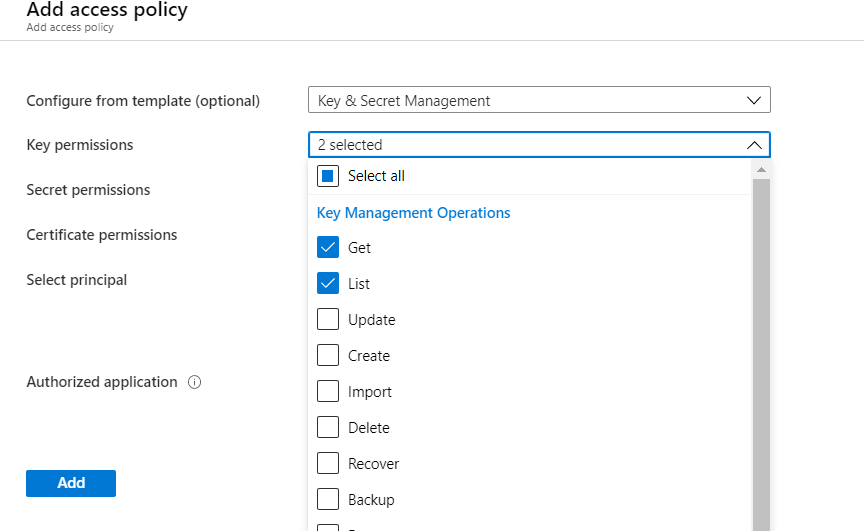The image size is (864, 531).
Task: Tick the Backup key permission
Action: point(328,500)
